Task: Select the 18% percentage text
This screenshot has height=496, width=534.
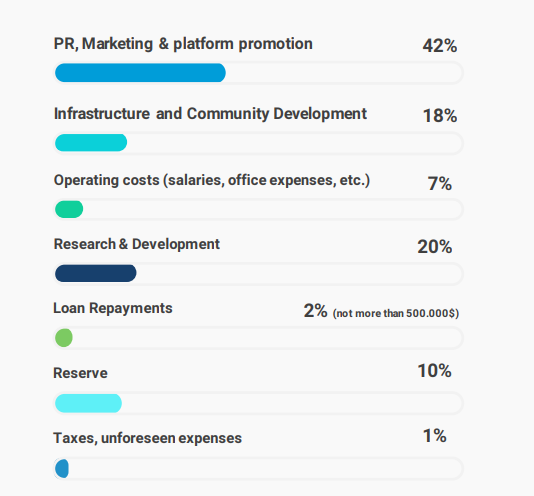Action: coord(440,116)
